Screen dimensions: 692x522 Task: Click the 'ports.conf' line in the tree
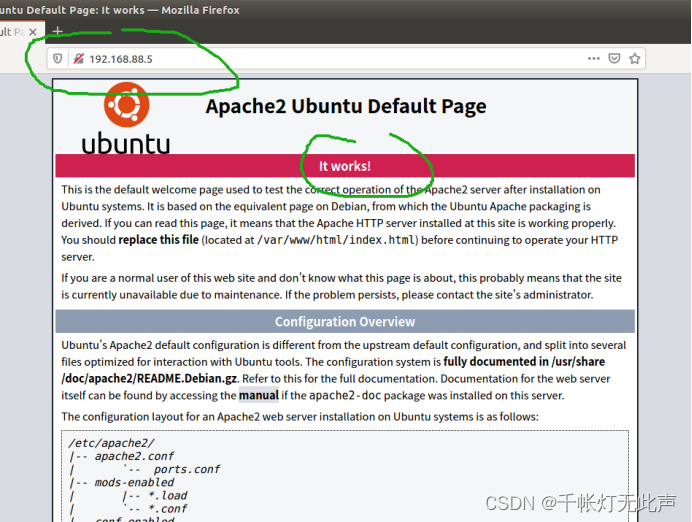187,469
